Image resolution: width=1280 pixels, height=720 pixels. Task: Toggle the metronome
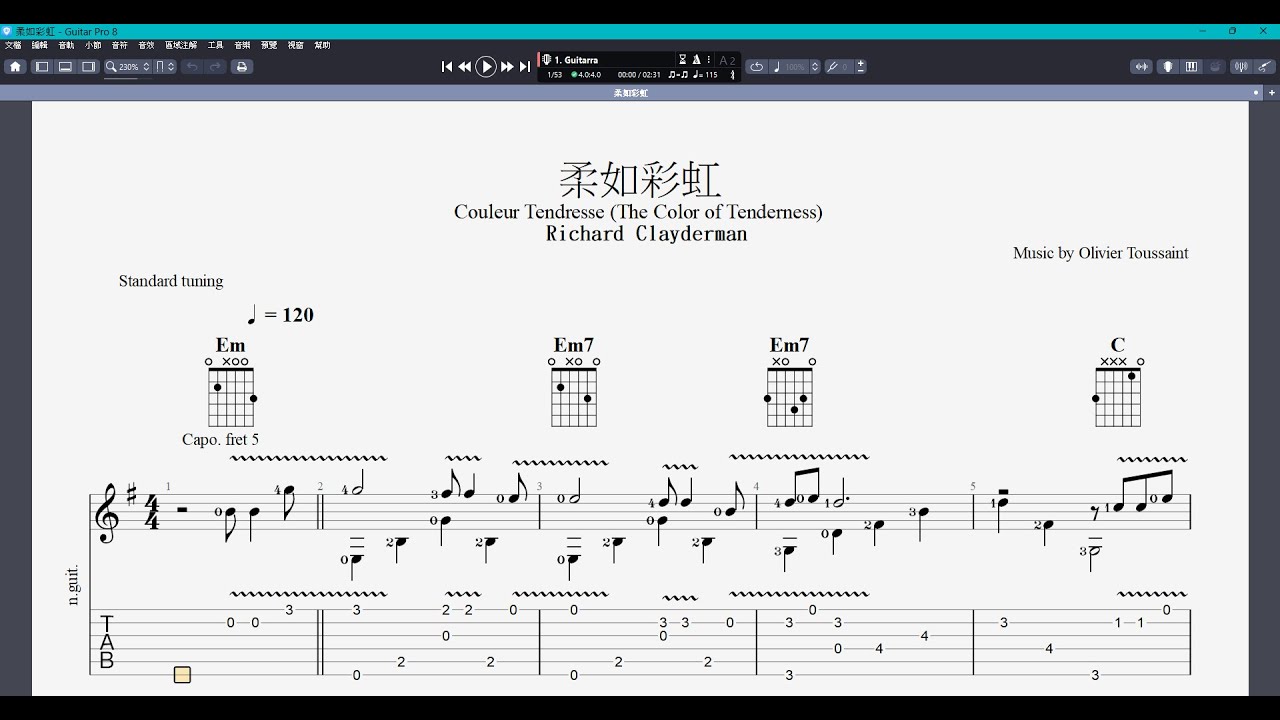click(696, 60)
